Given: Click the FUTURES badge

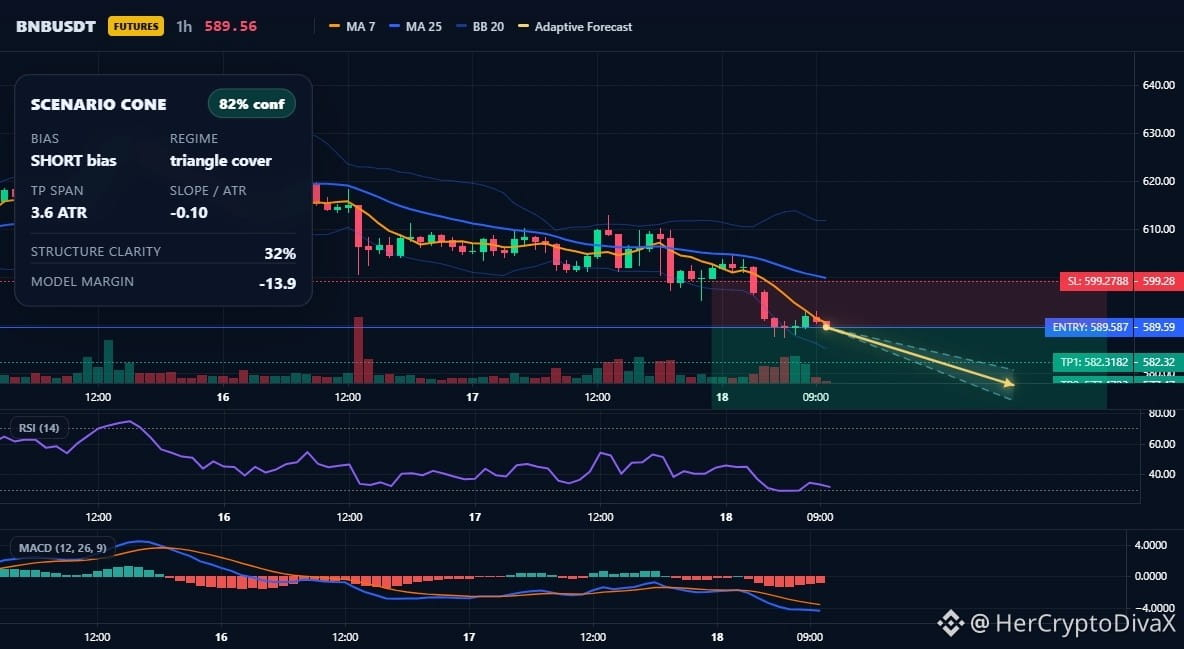Looking at the screenshot, I should (x=136, y=26).
